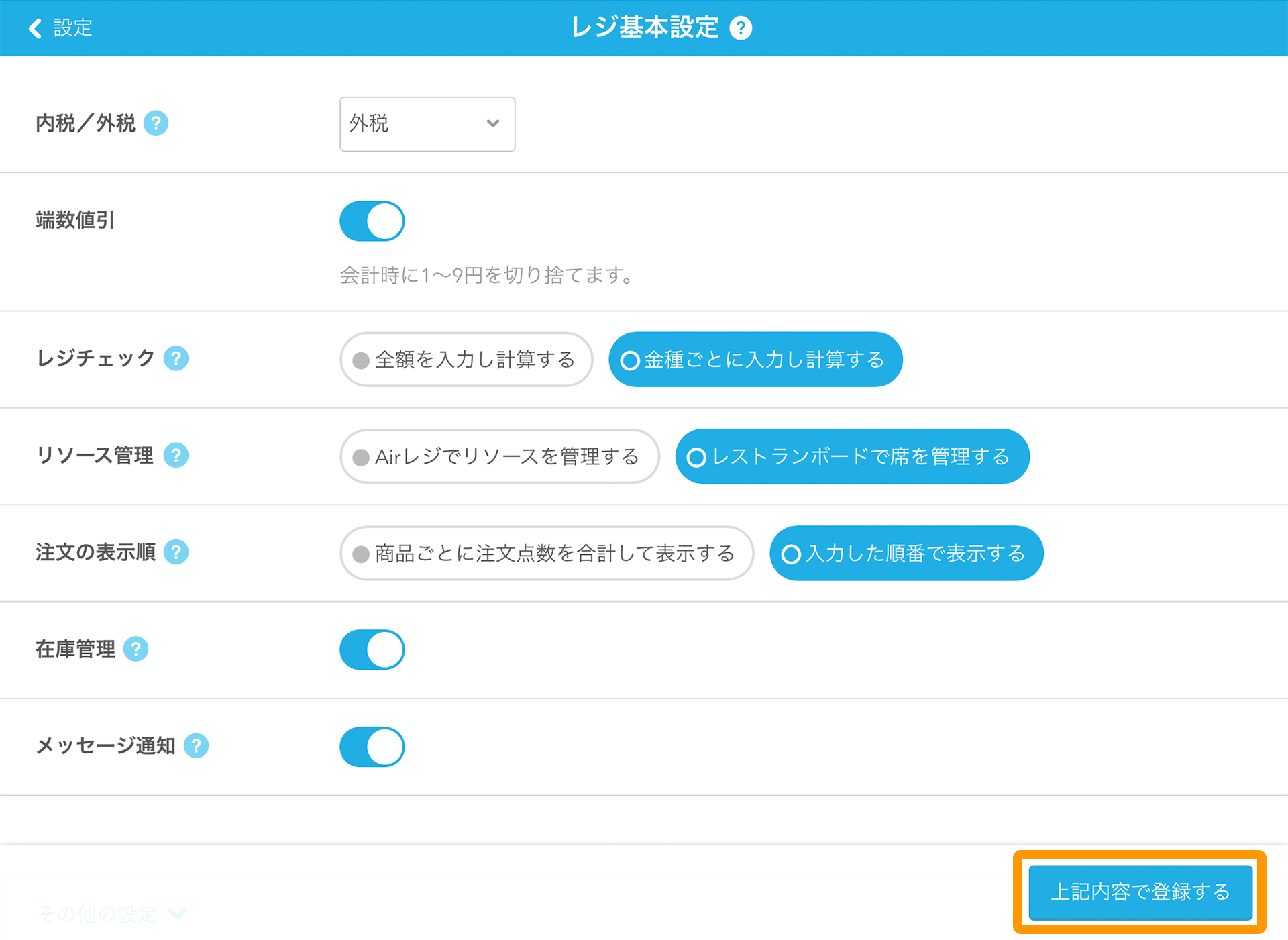
Task: Expand その他の設定 section
Action: 112,914
